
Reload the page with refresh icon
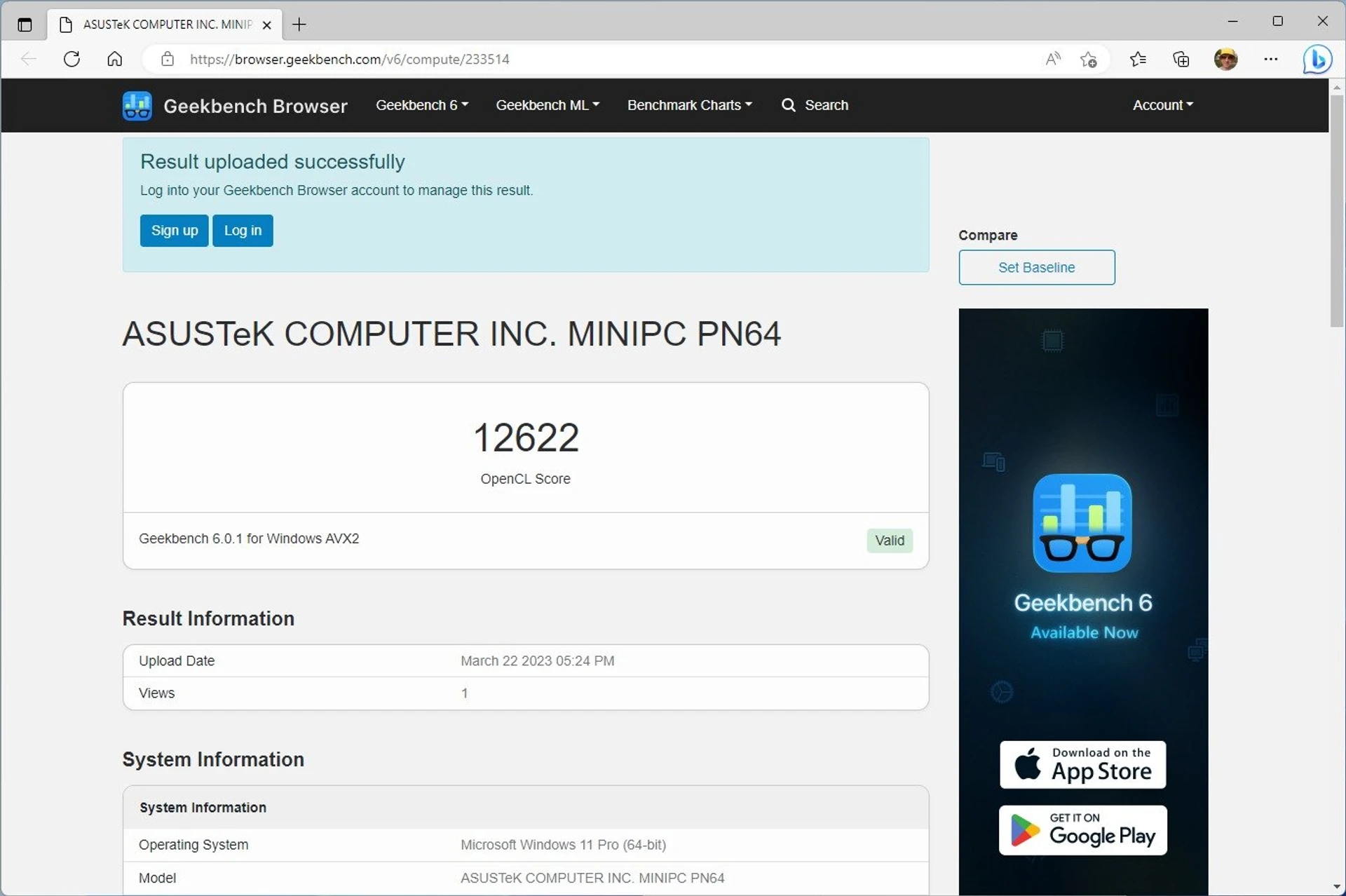click(72, 59)
